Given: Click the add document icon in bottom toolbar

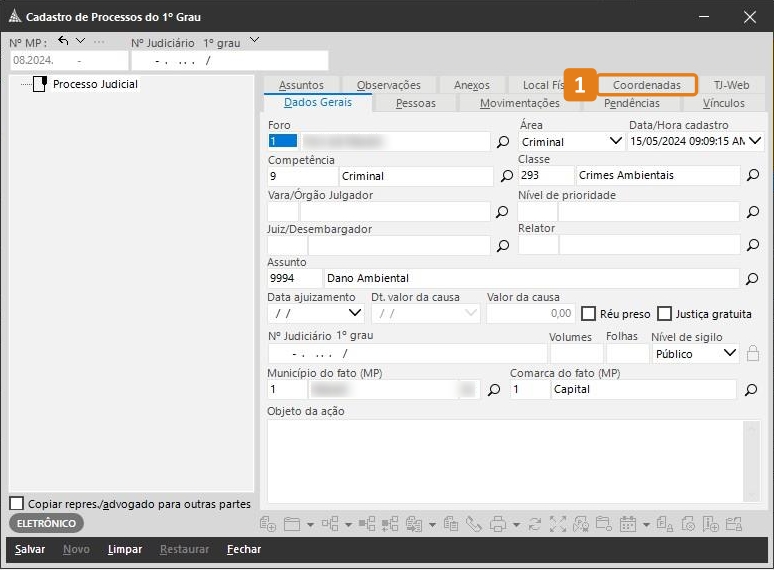Looking at the screenshot, I should click(x=268, y=524).
